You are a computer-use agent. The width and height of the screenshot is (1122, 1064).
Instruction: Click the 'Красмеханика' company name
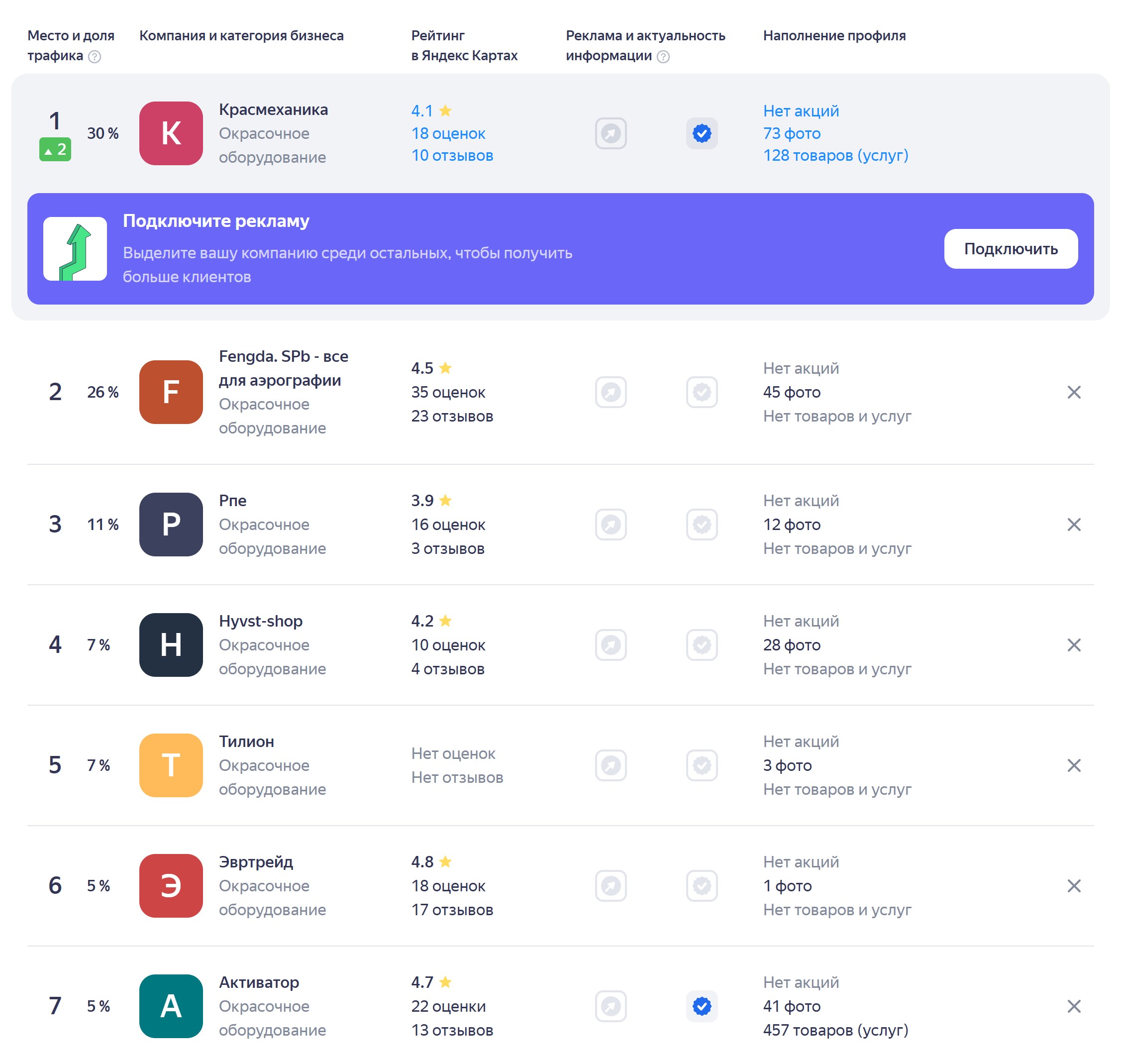273,109
